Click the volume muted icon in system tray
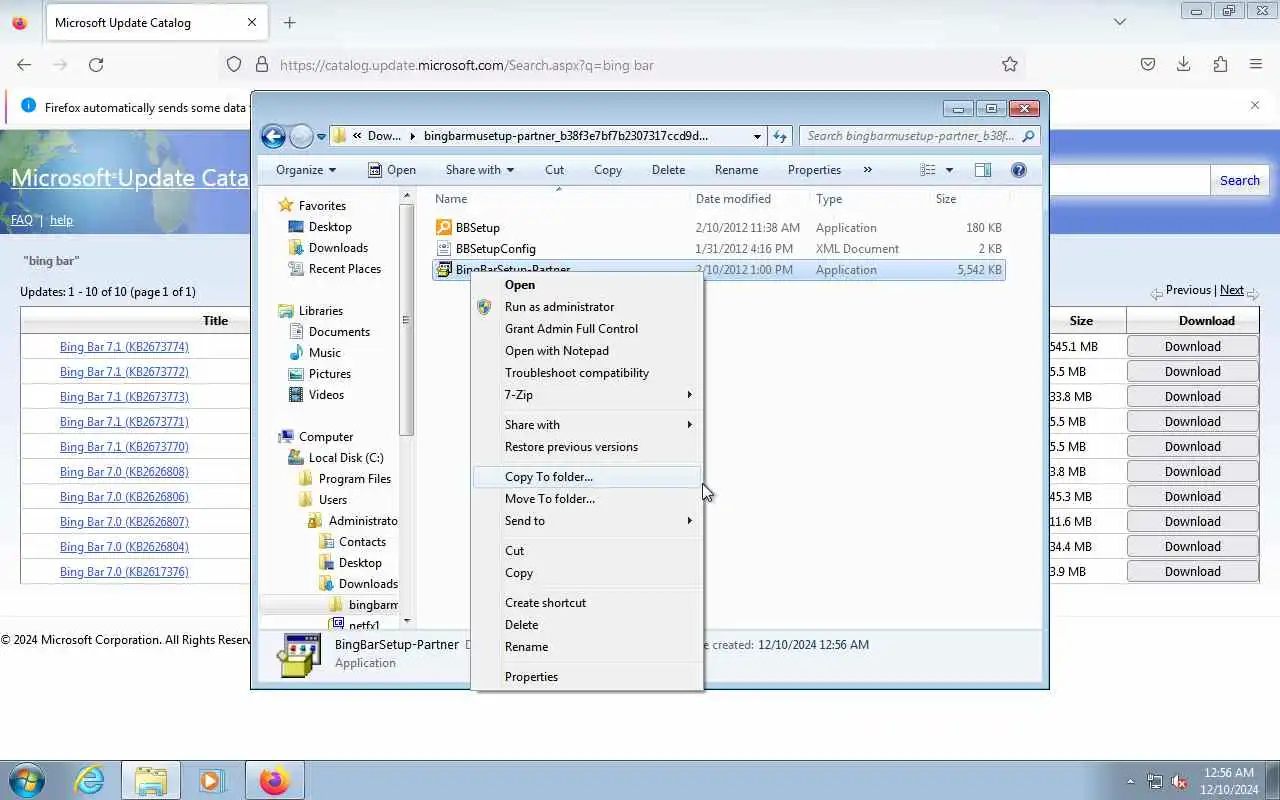1280x800 pixels. click(1180, 782)
